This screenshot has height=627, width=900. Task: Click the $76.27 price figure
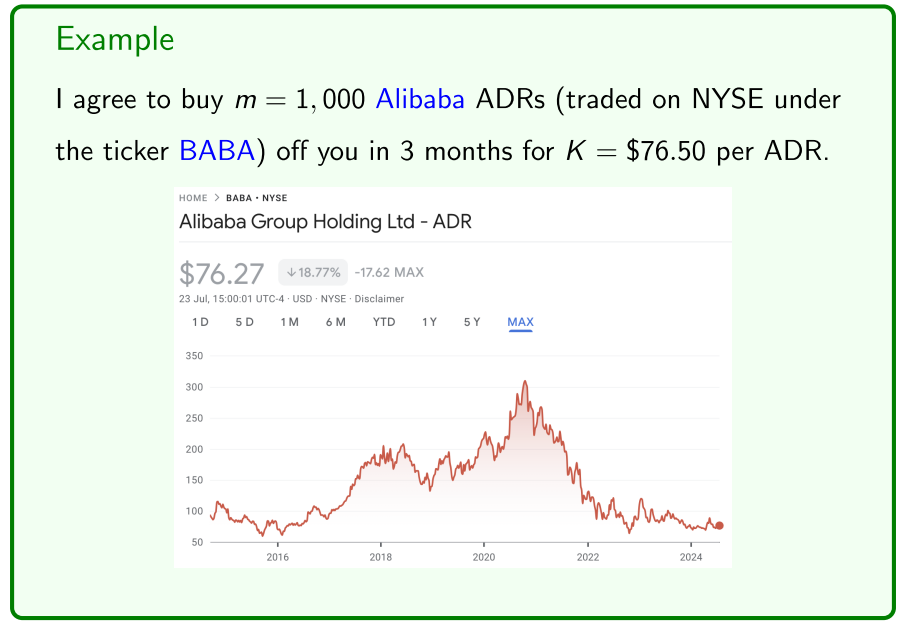(x=222, y=273)
